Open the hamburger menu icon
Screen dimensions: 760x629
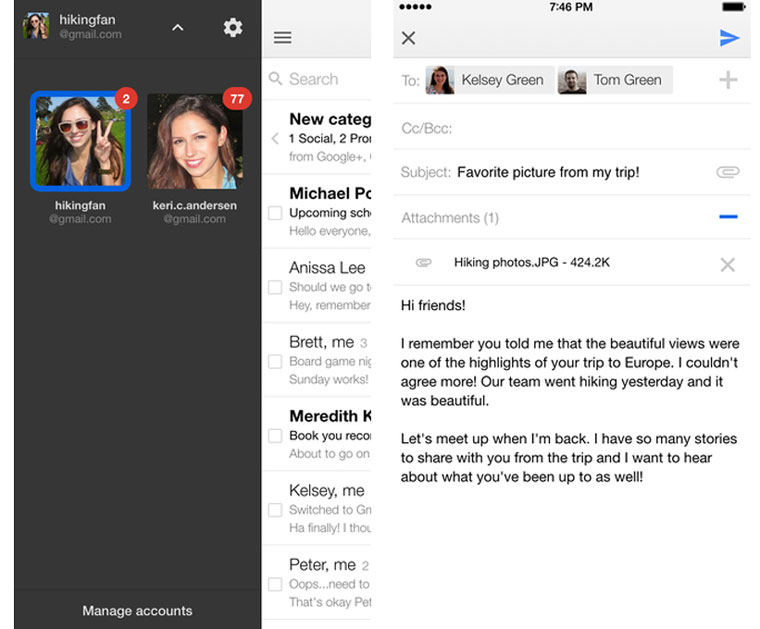click(x=283, y=38)
